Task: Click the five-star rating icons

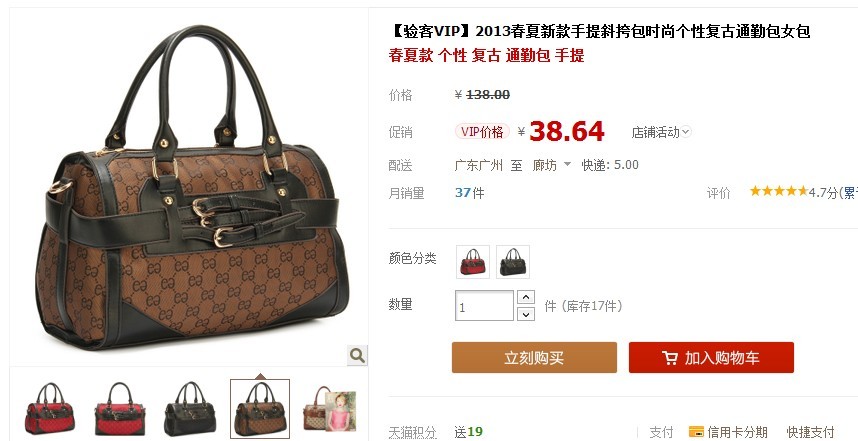Action: point(779,191)
